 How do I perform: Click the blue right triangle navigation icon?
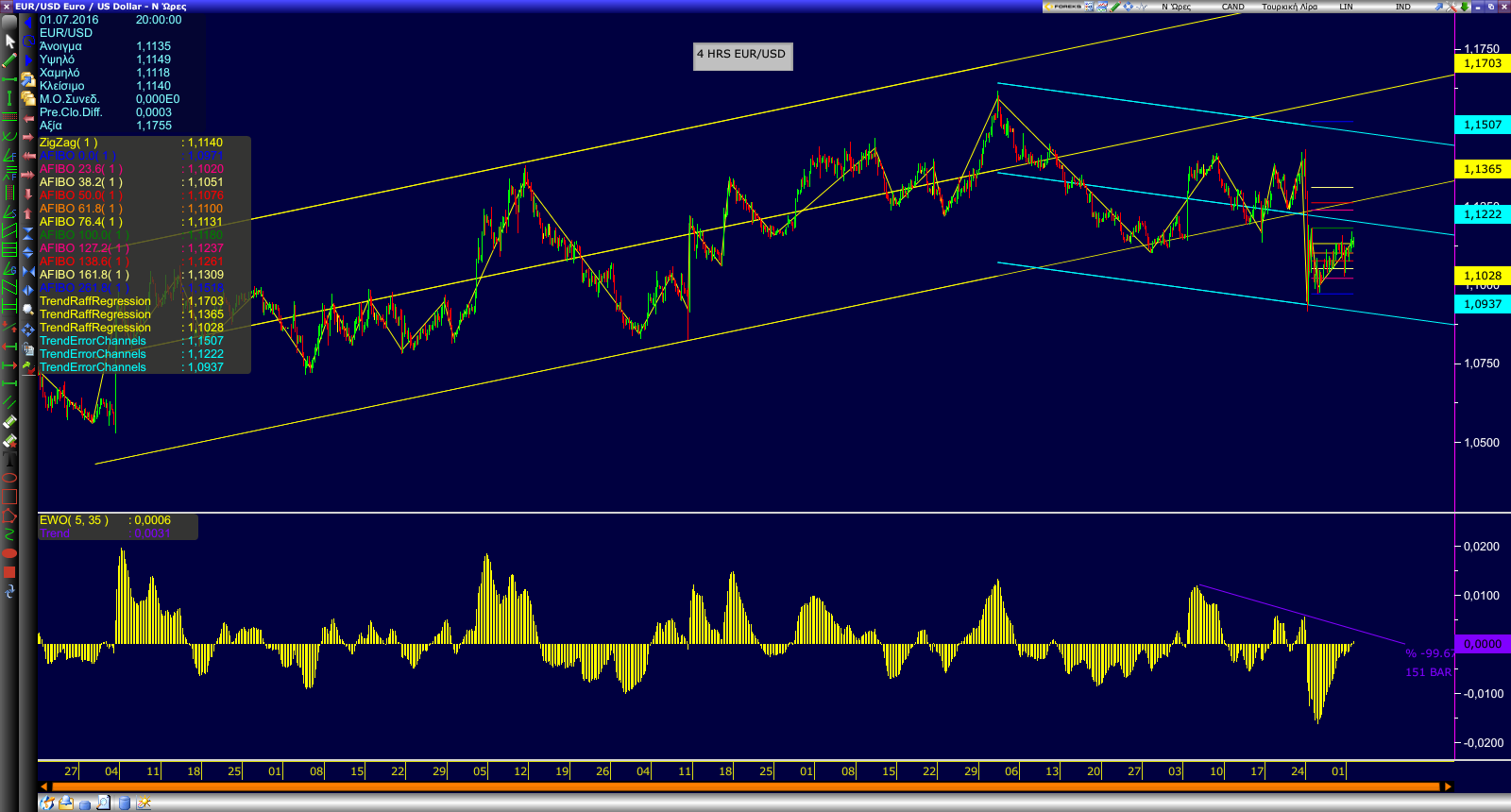point(28,59)
